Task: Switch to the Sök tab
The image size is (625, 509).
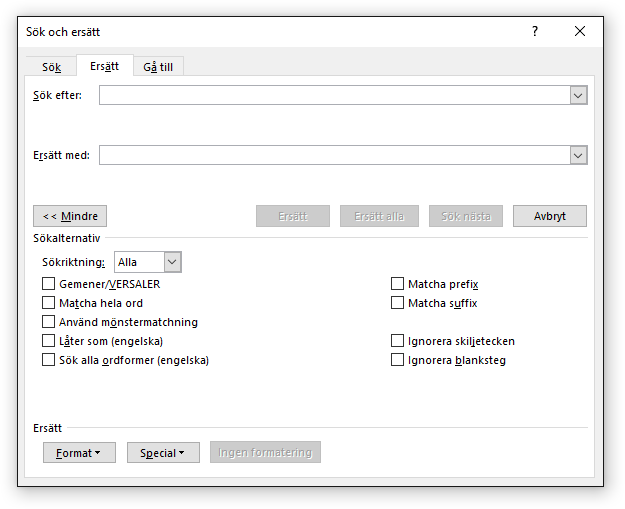Action: point(51,67)
